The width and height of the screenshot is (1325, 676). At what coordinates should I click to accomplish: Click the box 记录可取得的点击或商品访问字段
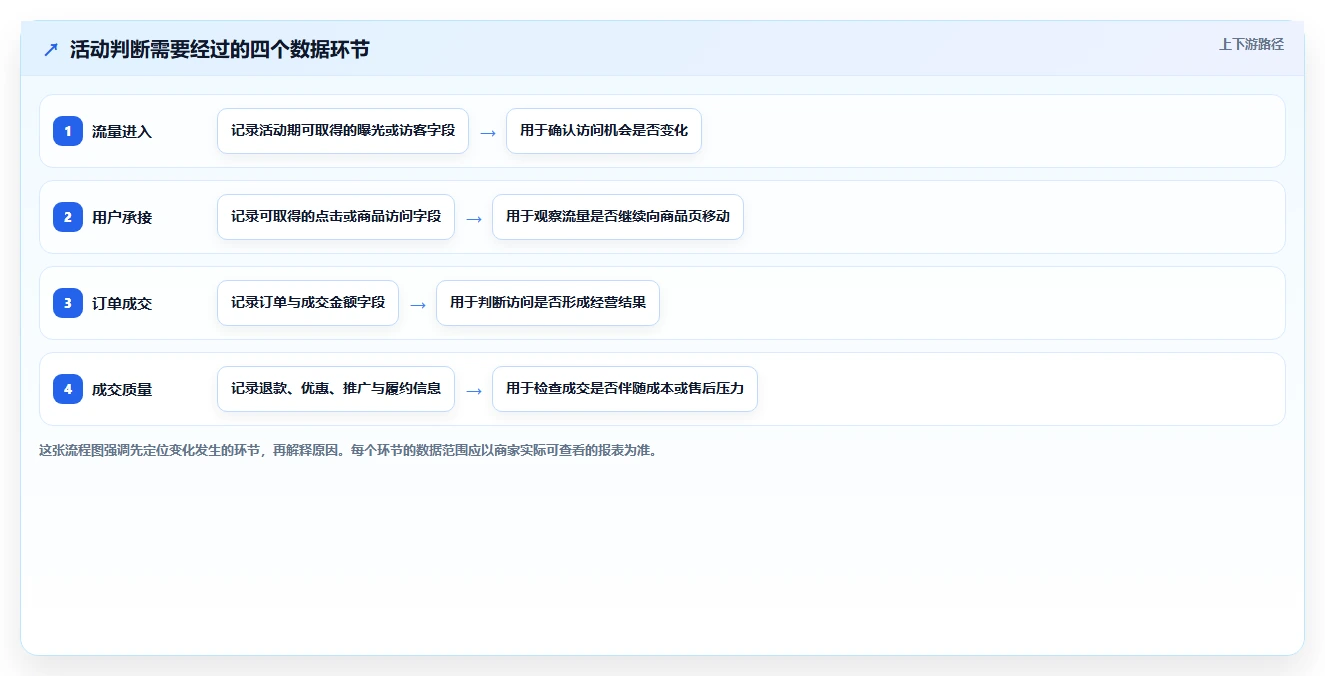tap(336, 217)
